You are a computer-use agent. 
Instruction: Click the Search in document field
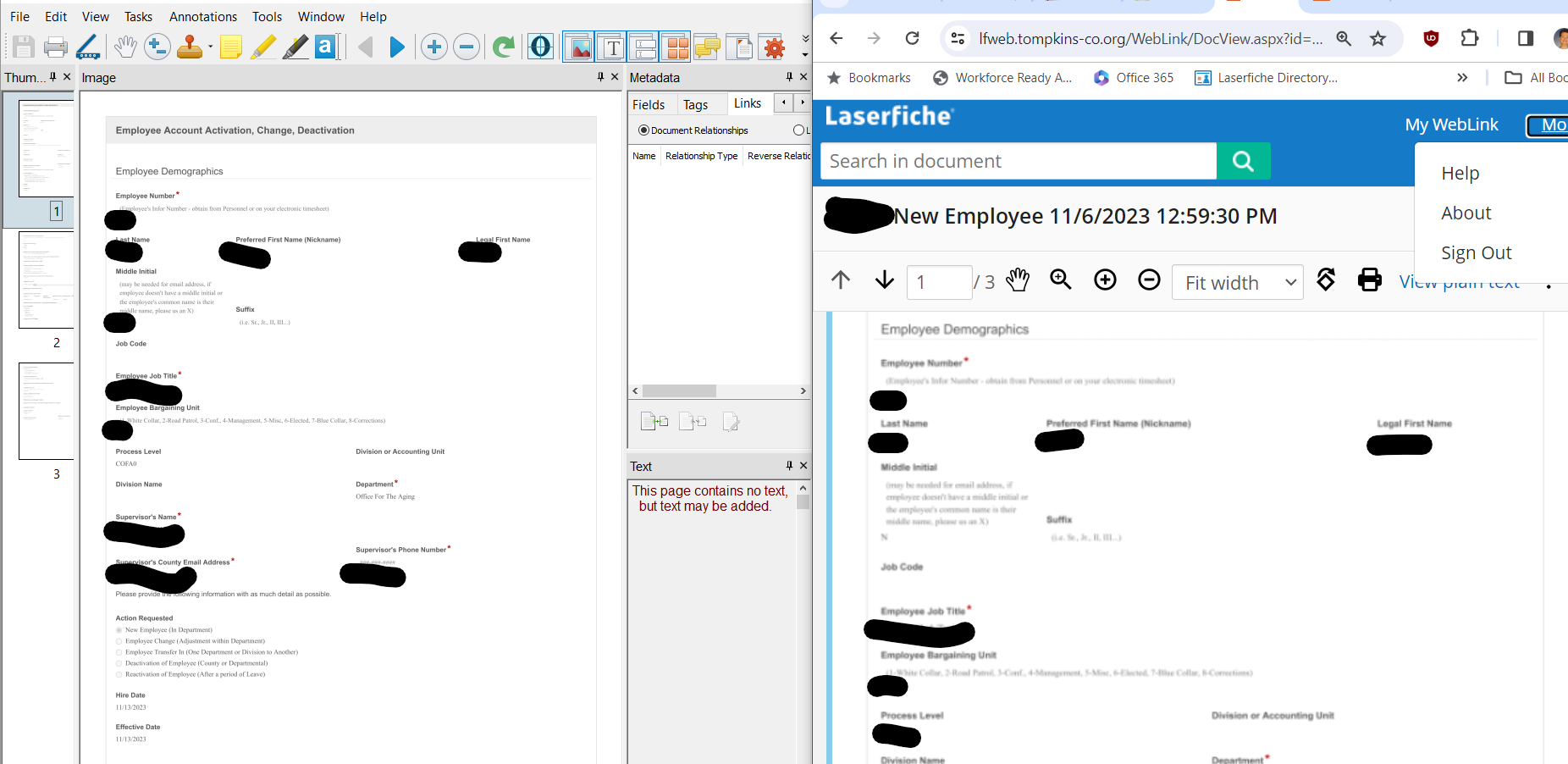pyautogui.click(x=1019, y=161)
